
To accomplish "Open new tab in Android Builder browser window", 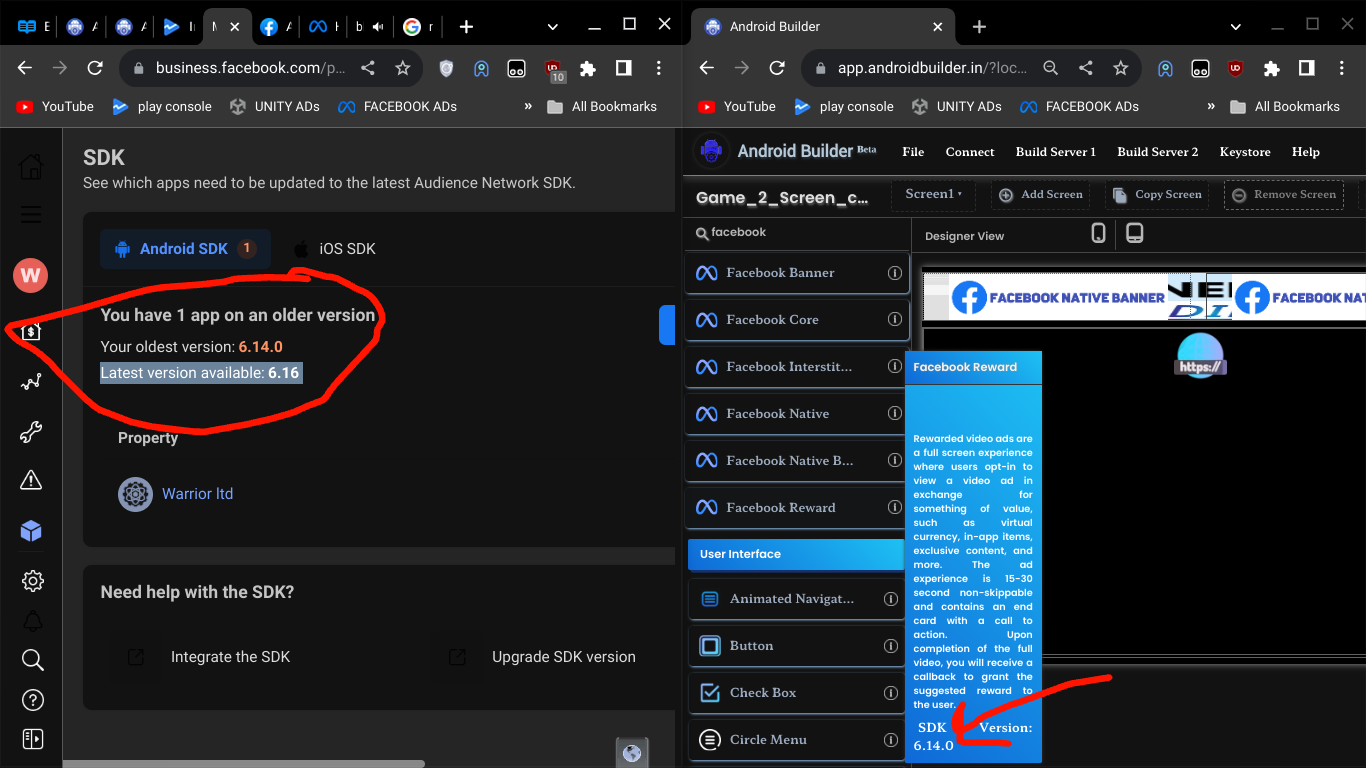I will click(979, 27).
